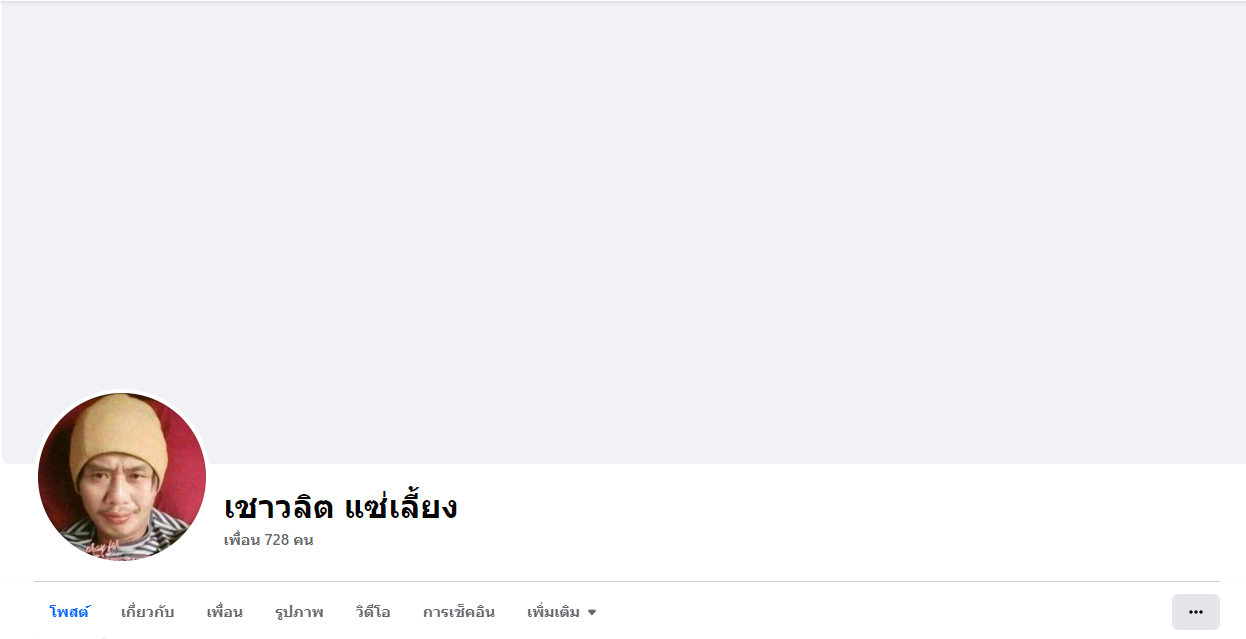Show more actions via the ellipsis icon
Screen dimensions: 1246x639
click(x=1195, y=612)
